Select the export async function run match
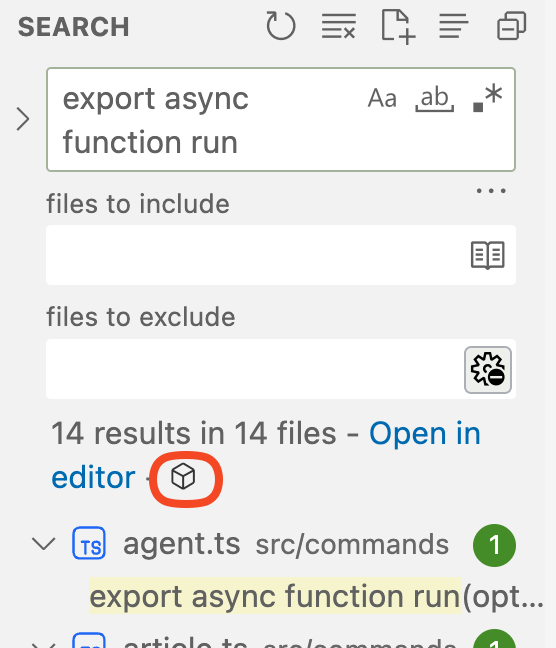The width and height of the screenshot is (556, 648). click(x=275, y=596)
